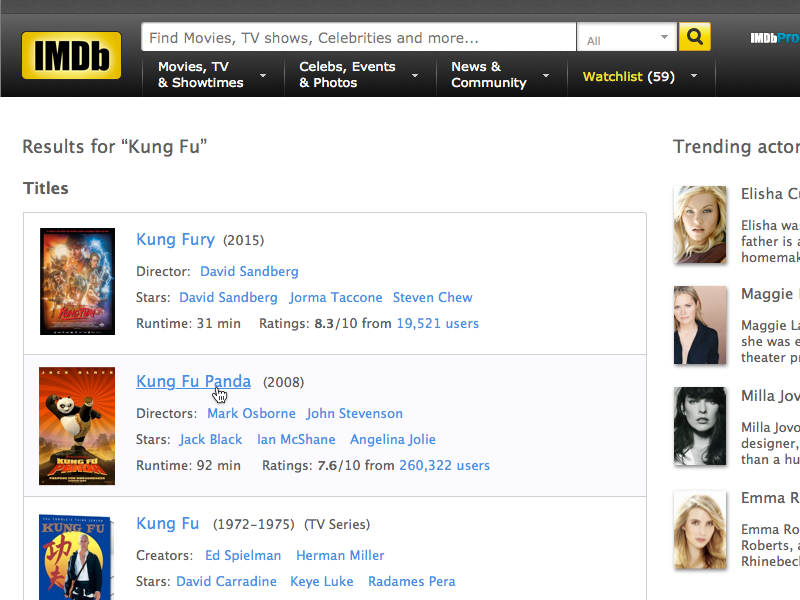Image resolution: width=800 pixels, height=600 pixels.
Task: Open the Kung Fury title link
Action: point(176,239)
